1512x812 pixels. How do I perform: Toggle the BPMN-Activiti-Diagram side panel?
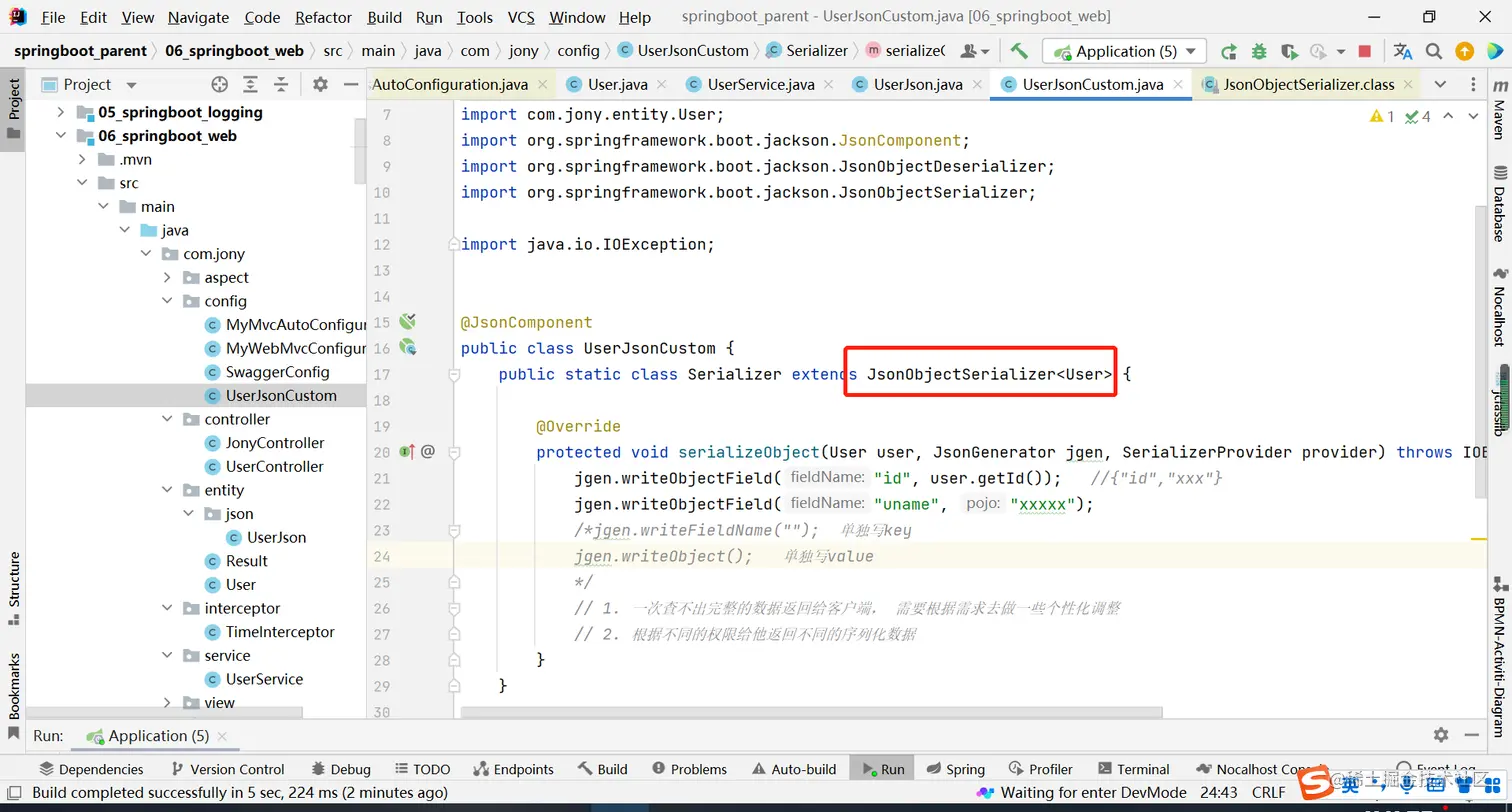1499,655
